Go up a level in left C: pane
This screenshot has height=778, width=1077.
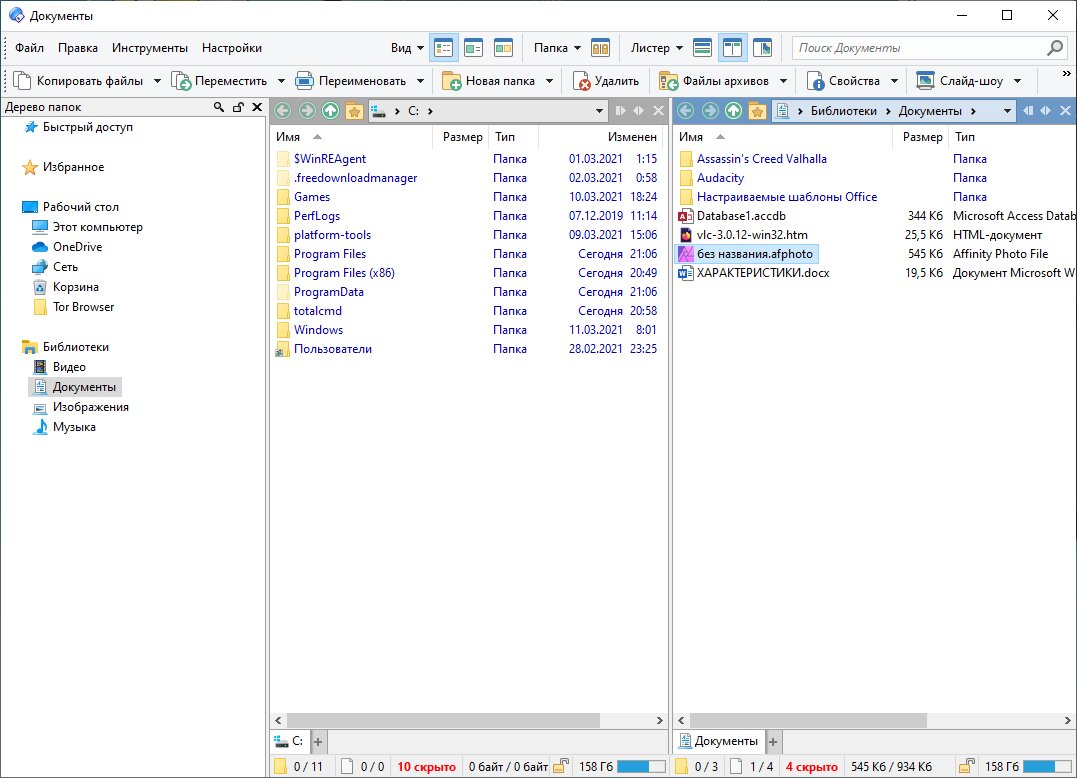click(330, 111)
